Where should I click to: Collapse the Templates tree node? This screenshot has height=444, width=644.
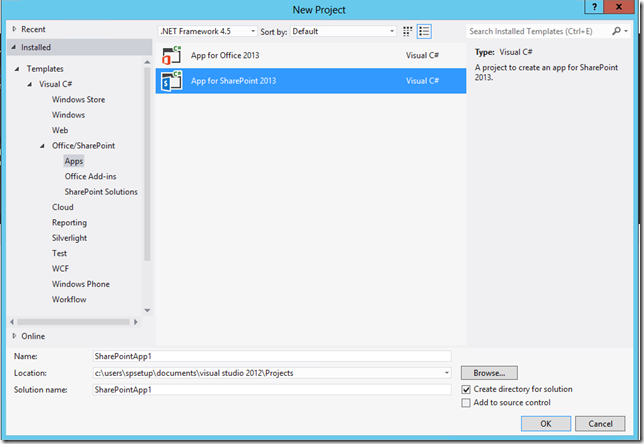(x=17, y=69)
